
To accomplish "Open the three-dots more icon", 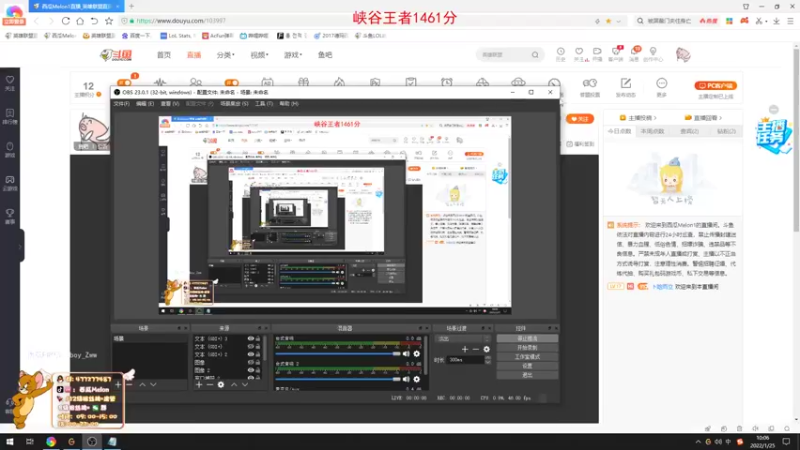I will click(x=661, y=83).
